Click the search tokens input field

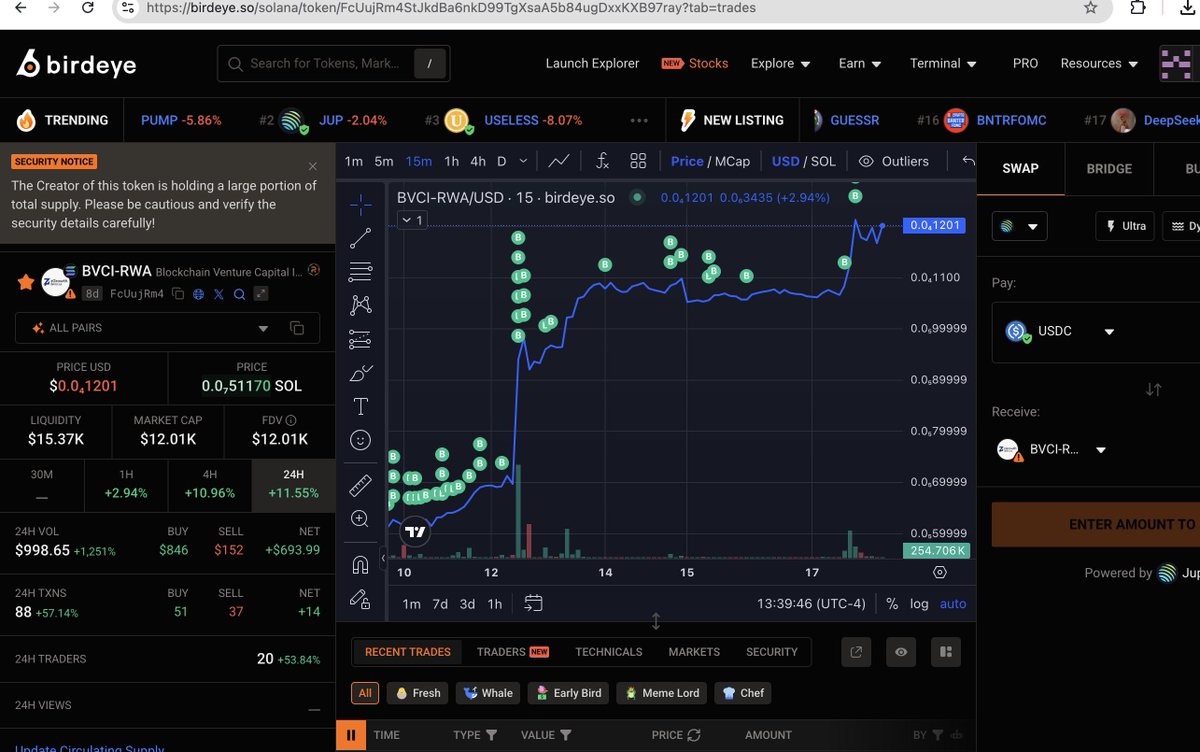[x=334, y=64]
